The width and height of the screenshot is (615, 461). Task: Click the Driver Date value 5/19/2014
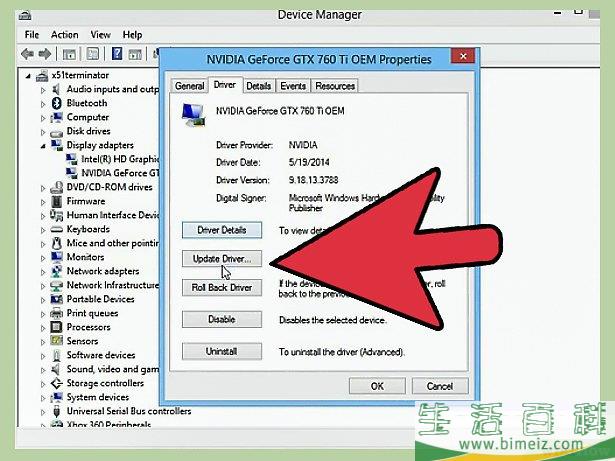[x=309, y=162]
